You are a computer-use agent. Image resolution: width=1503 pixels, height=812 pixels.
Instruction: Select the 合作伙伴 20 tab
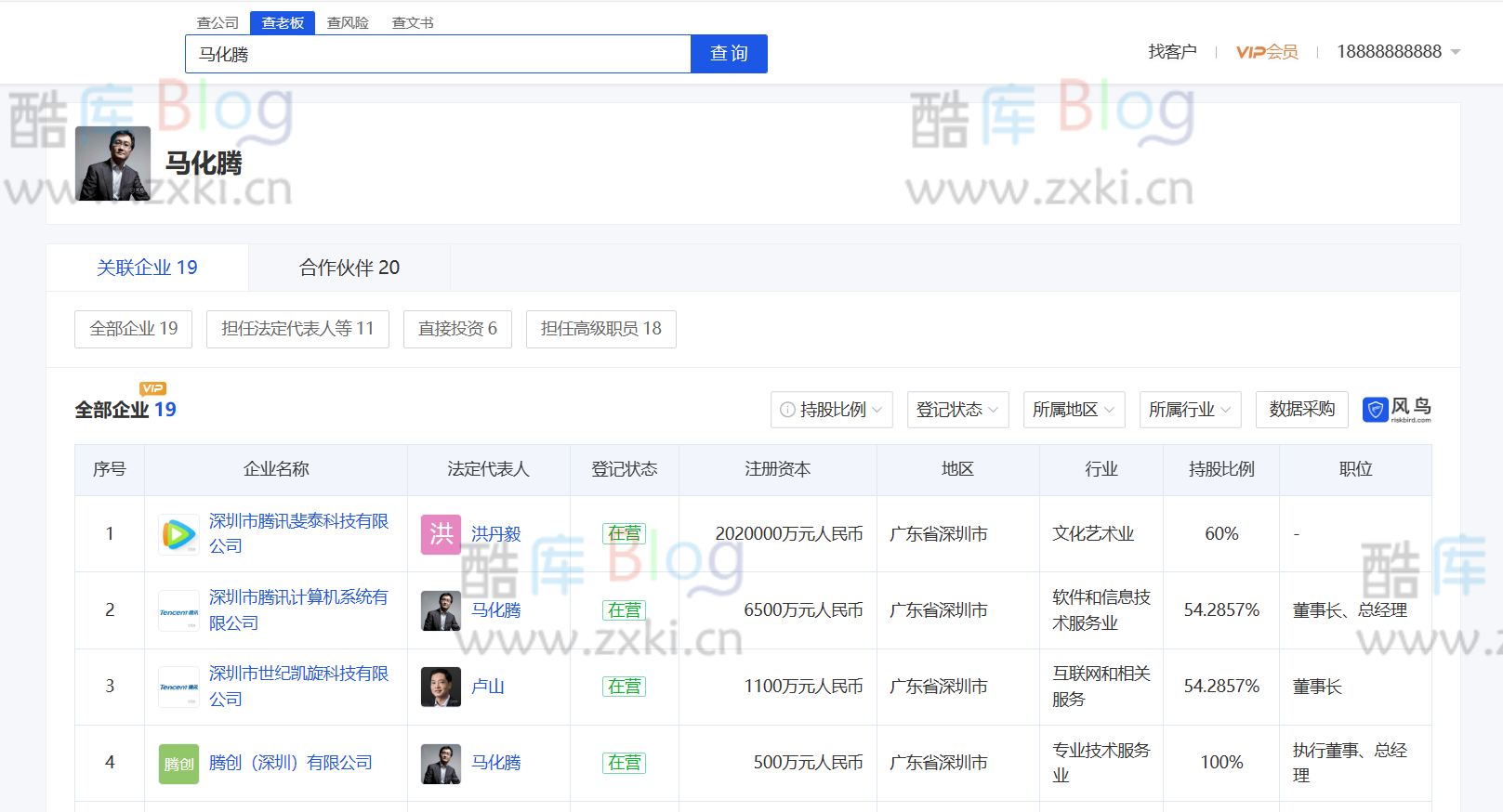[x=349, y=268]
